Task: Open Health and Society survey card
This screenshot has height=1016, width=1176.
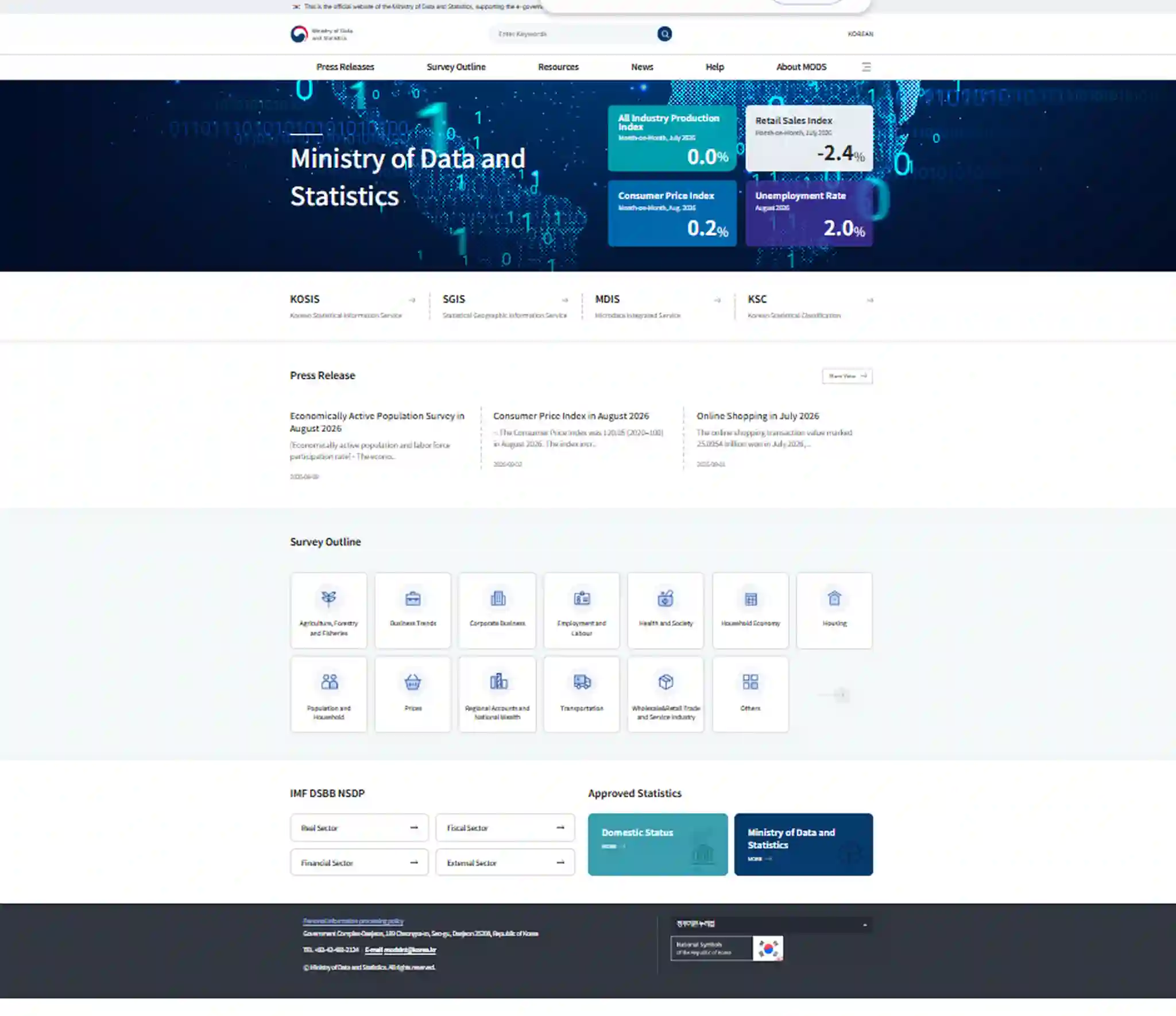Action: [666, 610]
